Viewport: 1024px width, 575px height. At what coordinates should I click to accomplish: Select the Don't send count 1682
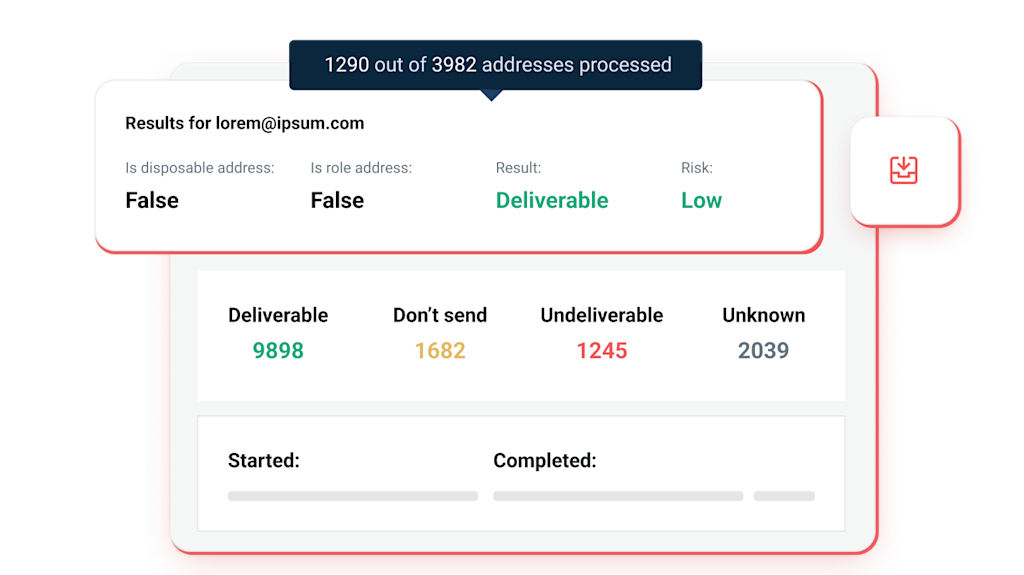[x=440, y=351]
